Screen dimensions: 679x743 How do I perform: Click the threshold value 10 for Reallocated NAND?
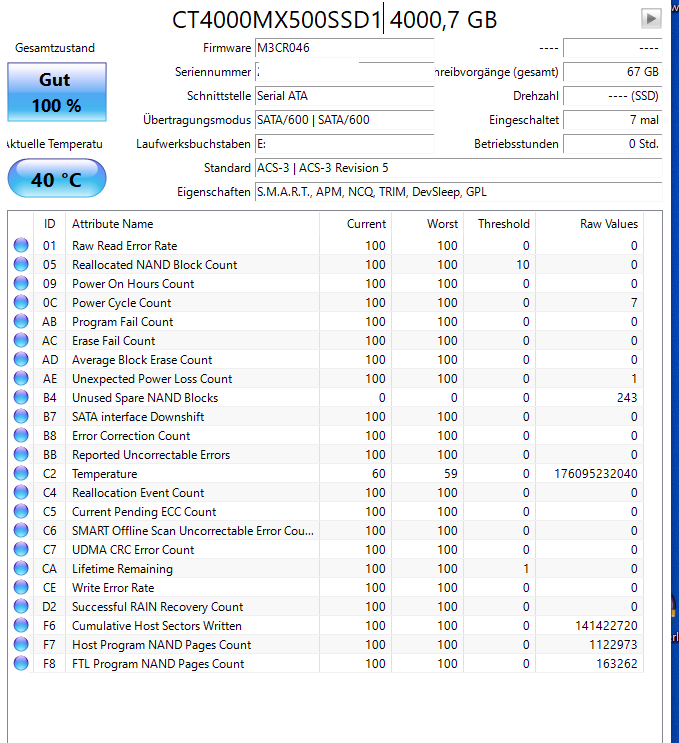[523, 264]
